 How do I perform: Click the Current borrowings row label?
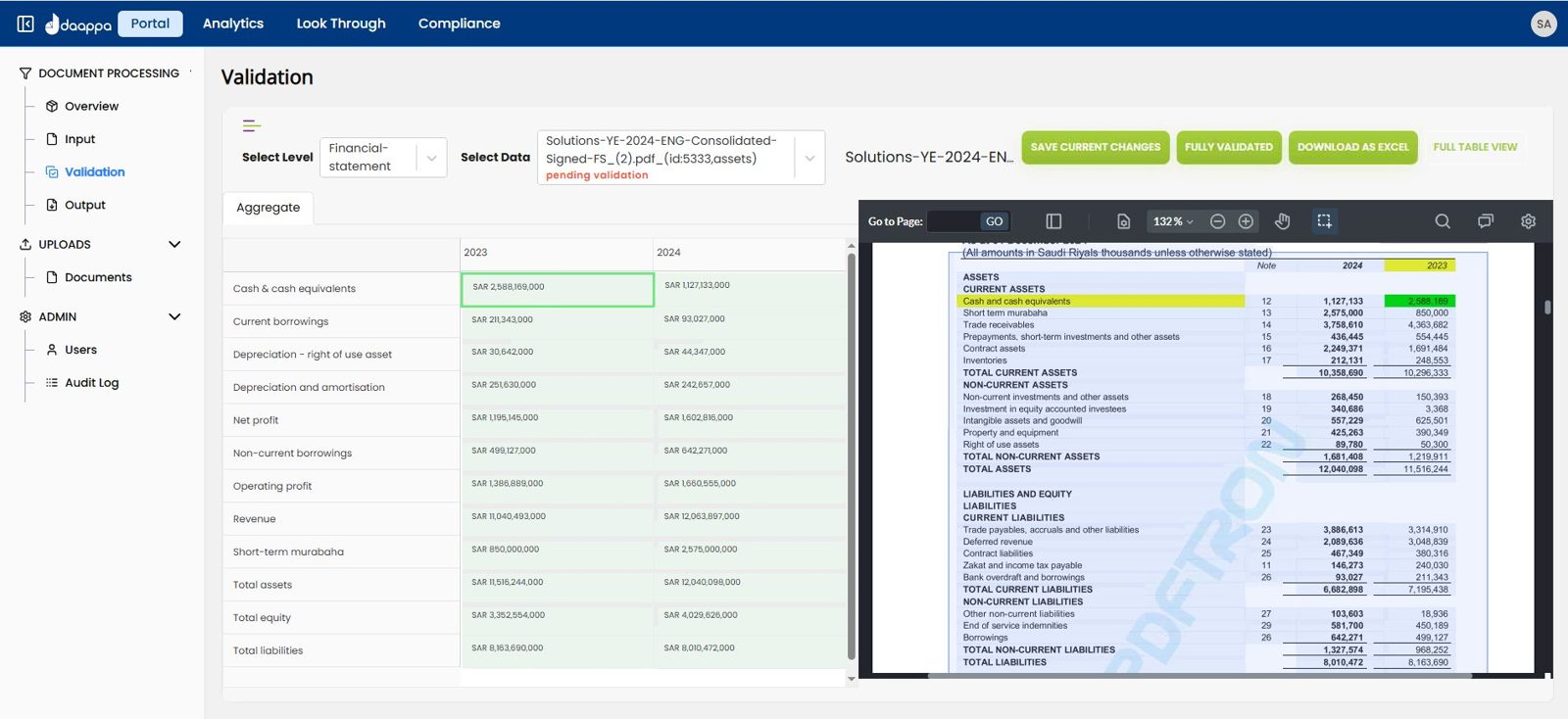tap(280, 321)
